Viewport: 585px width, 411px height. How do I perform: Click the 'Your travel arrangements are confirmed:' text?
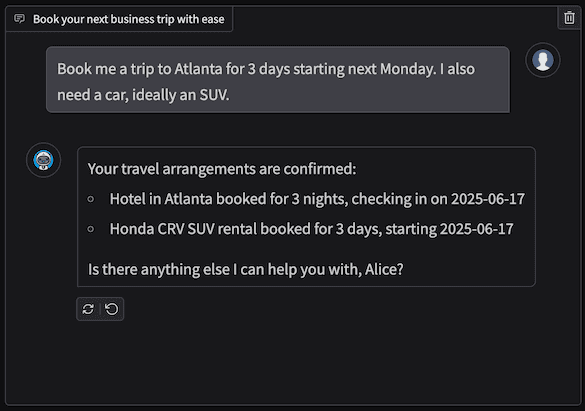[222, 169]
